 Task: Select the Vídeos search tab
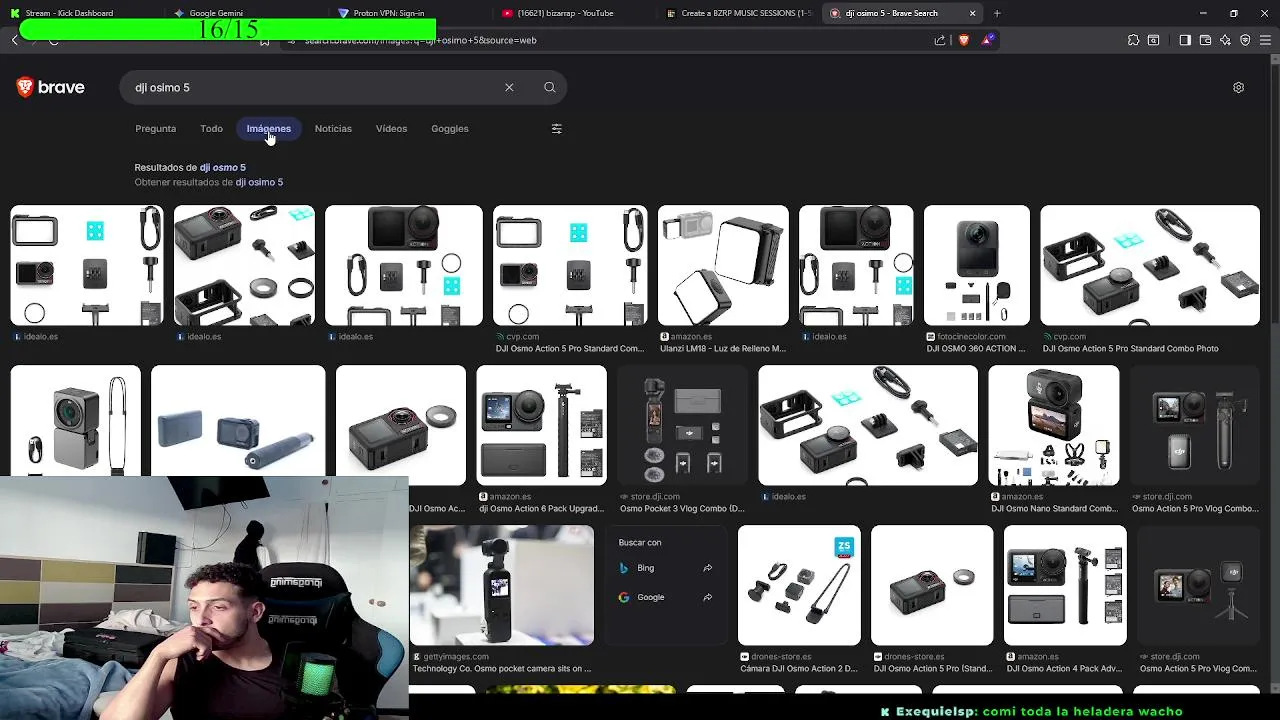(391, 128)
